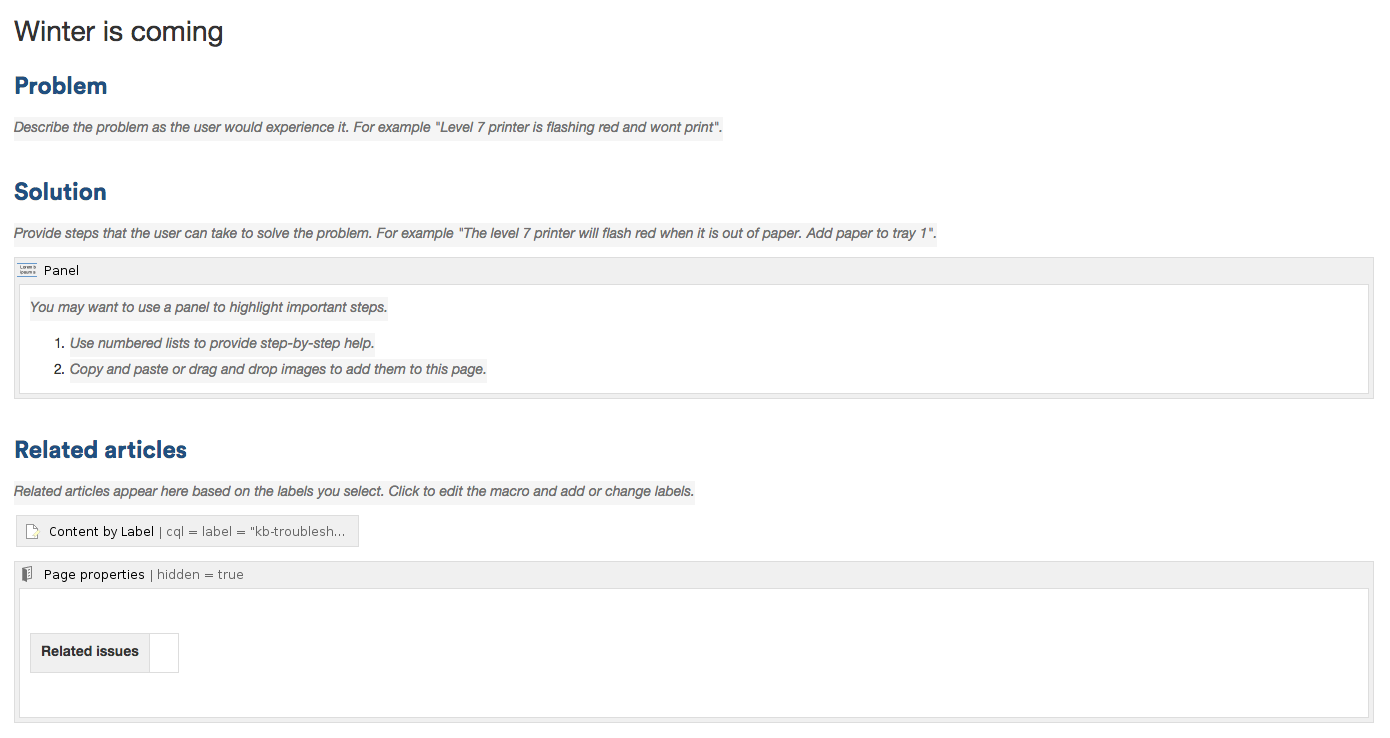This screenshot has height=738, width=1390.
Task: Click the Page properties macro title
Action: [94, 574]
